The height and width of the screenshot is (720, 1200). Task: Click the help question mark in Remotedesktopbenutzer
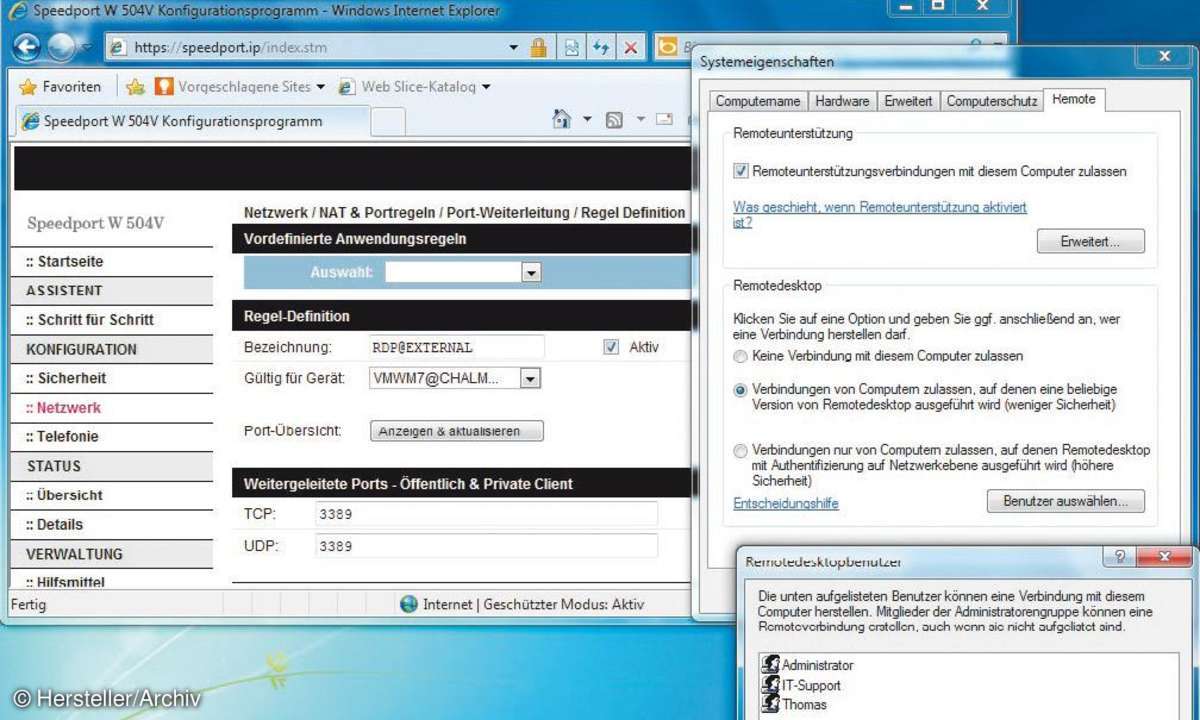click(x=1118, y=556)
